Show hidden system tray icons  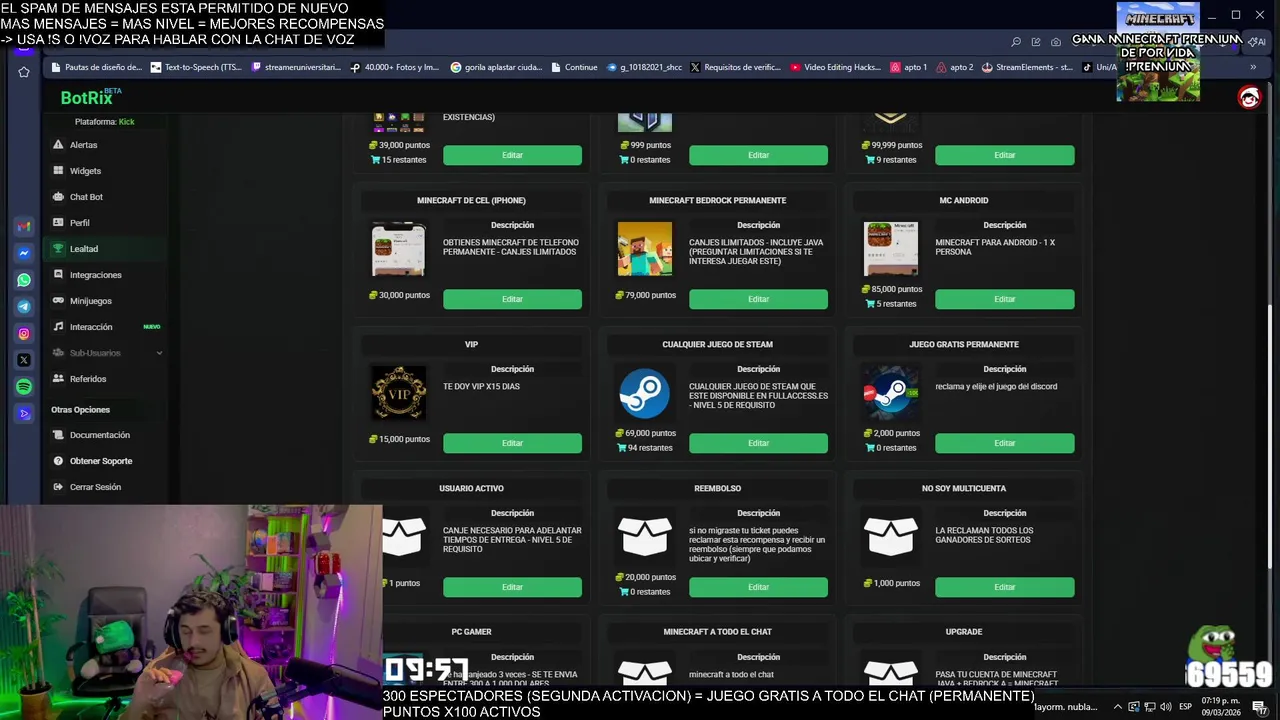pos(1117,707)
